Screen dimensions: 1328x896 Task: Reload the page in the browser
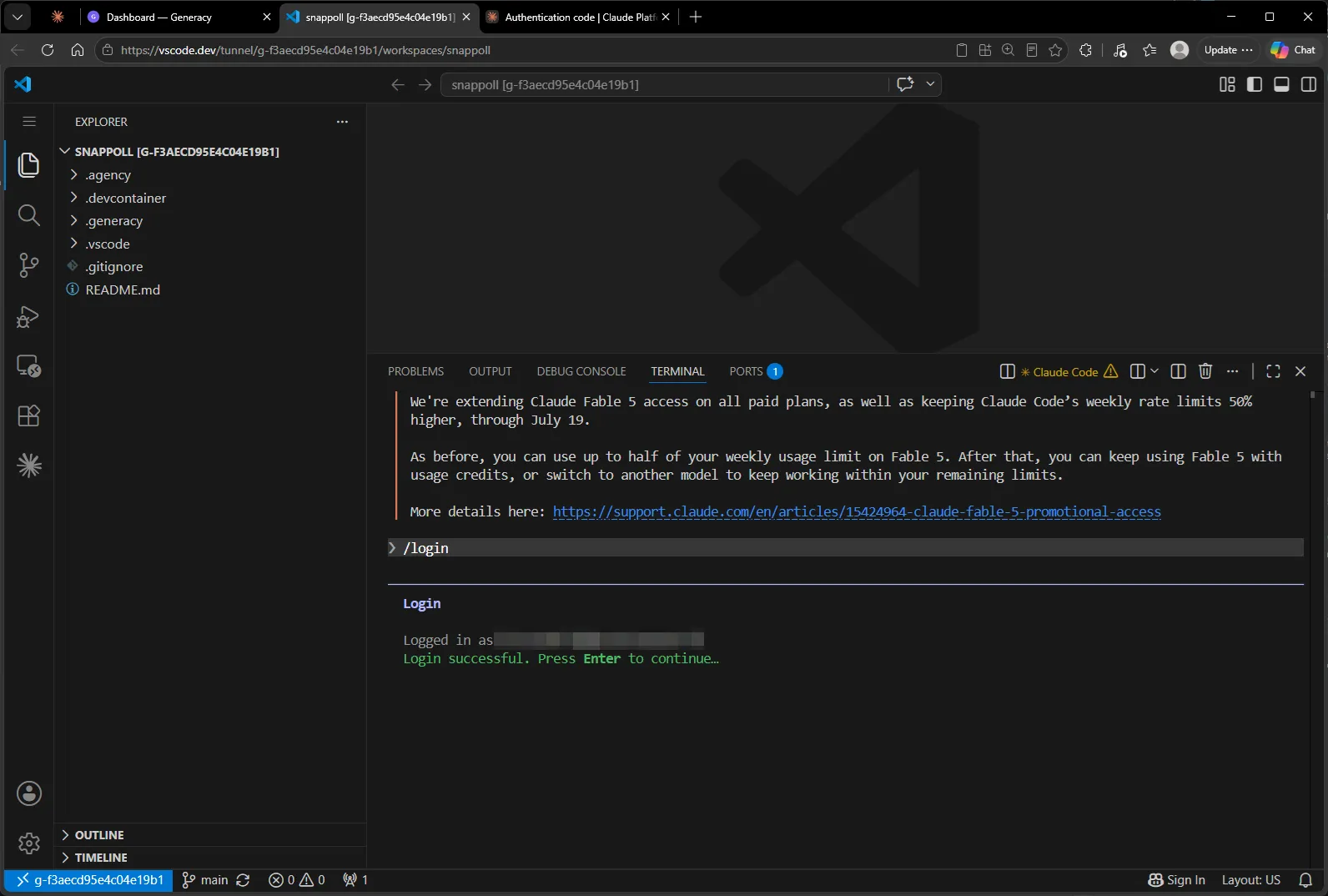click(x=48, y=50)
